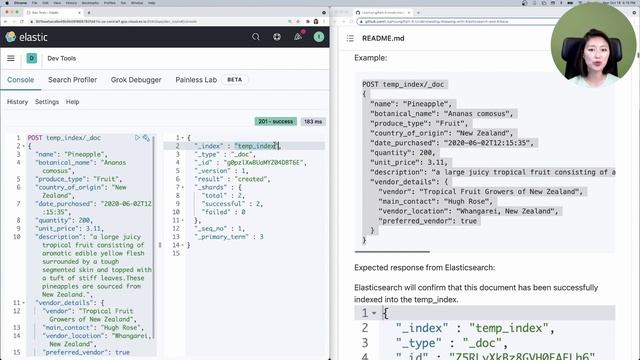Click the 201 - success status badge
Viewport: 640px width, 360px height.
click(276, 122)
